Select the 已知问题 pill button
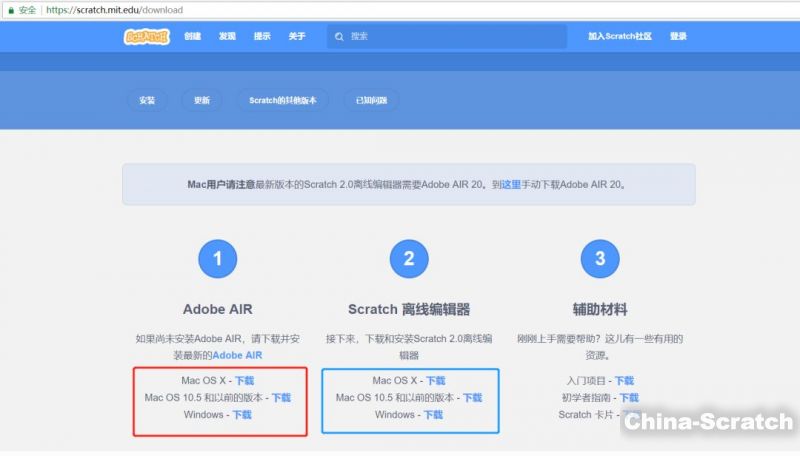 tap(371, 100)
